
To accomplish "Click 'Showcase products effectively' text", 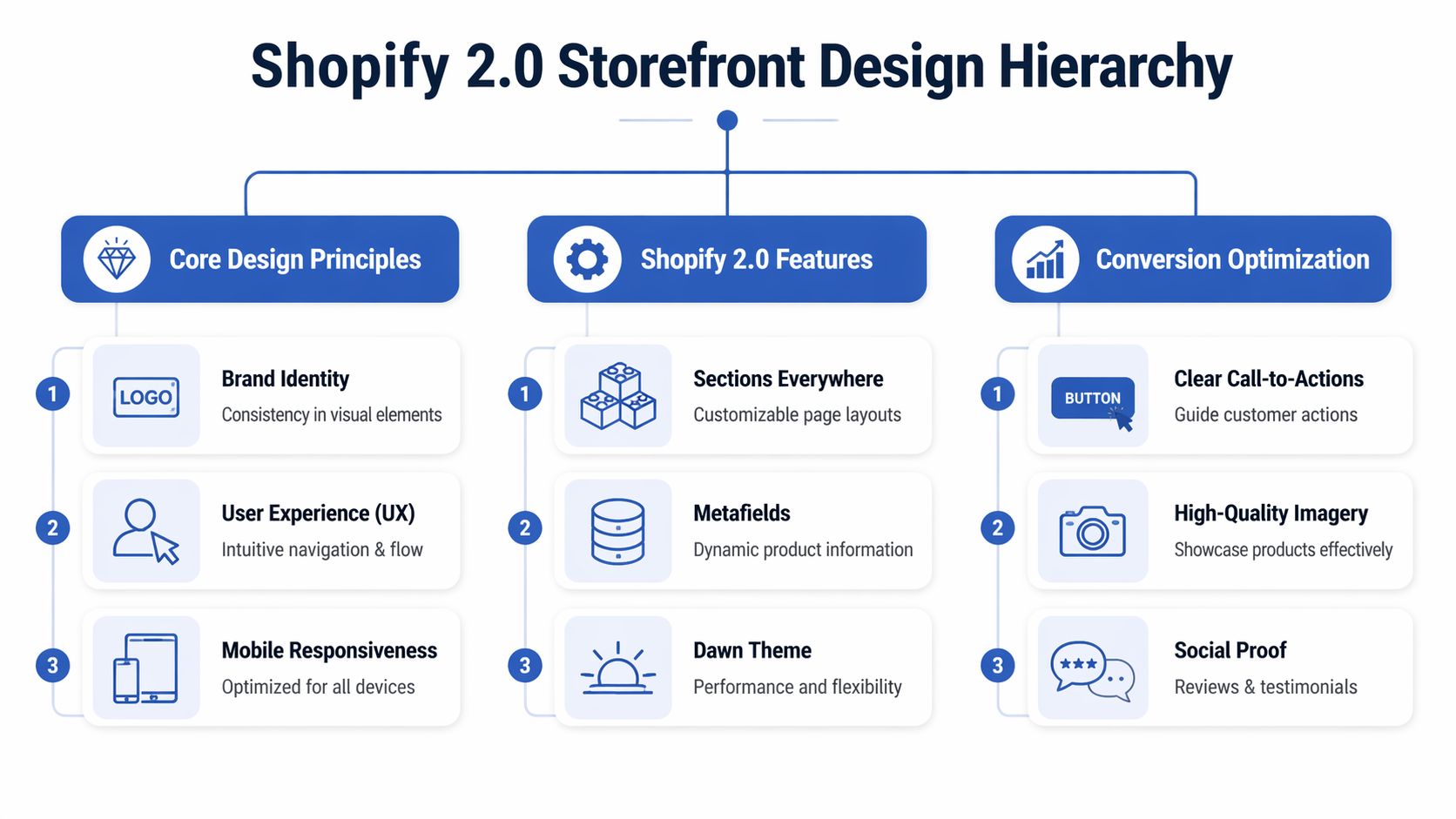I will [1284, 550].
